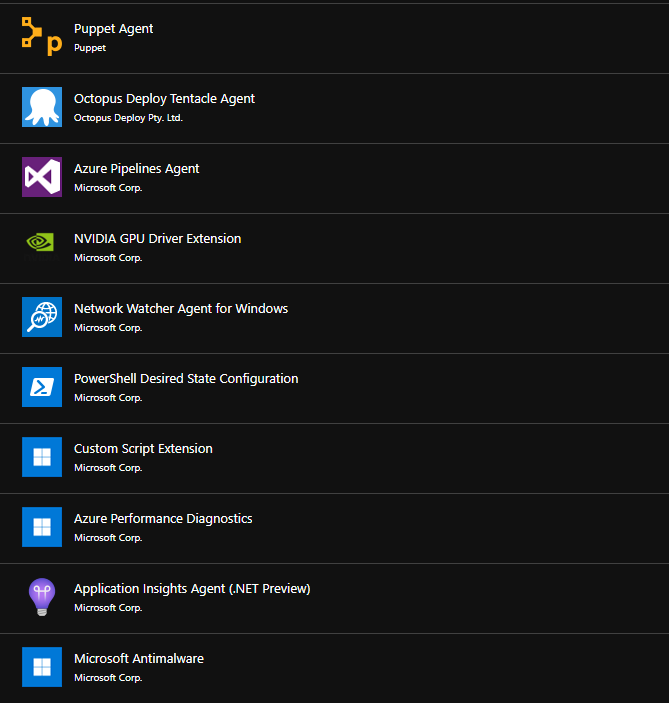Click the Azure Performance Diagnostics Windows icon
The height and width of the screenshot is (703, 669).
[x=42, y=526]
